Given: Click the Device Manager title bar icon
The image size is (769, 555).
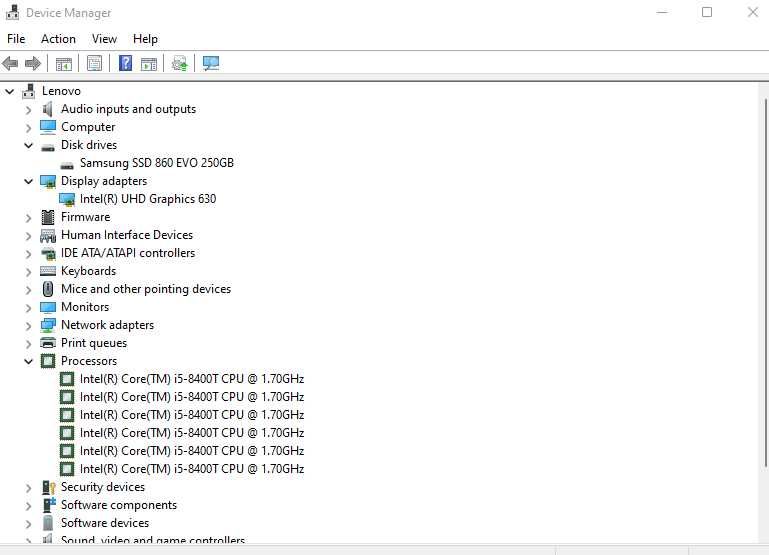Looking at the screenshot, I should coord(13,12).
